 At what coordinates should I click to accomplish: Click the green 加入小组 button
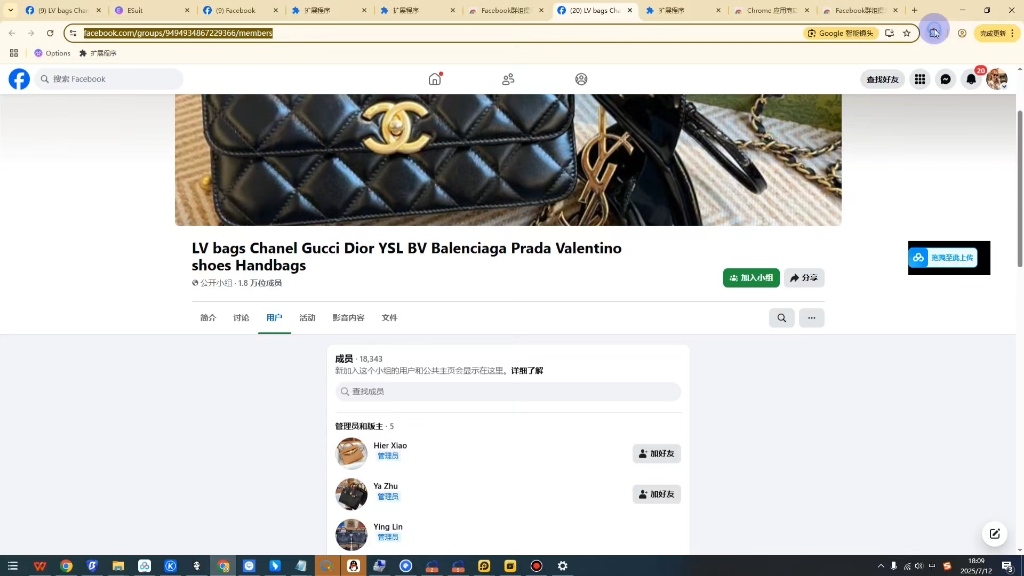tap(751, 278)
